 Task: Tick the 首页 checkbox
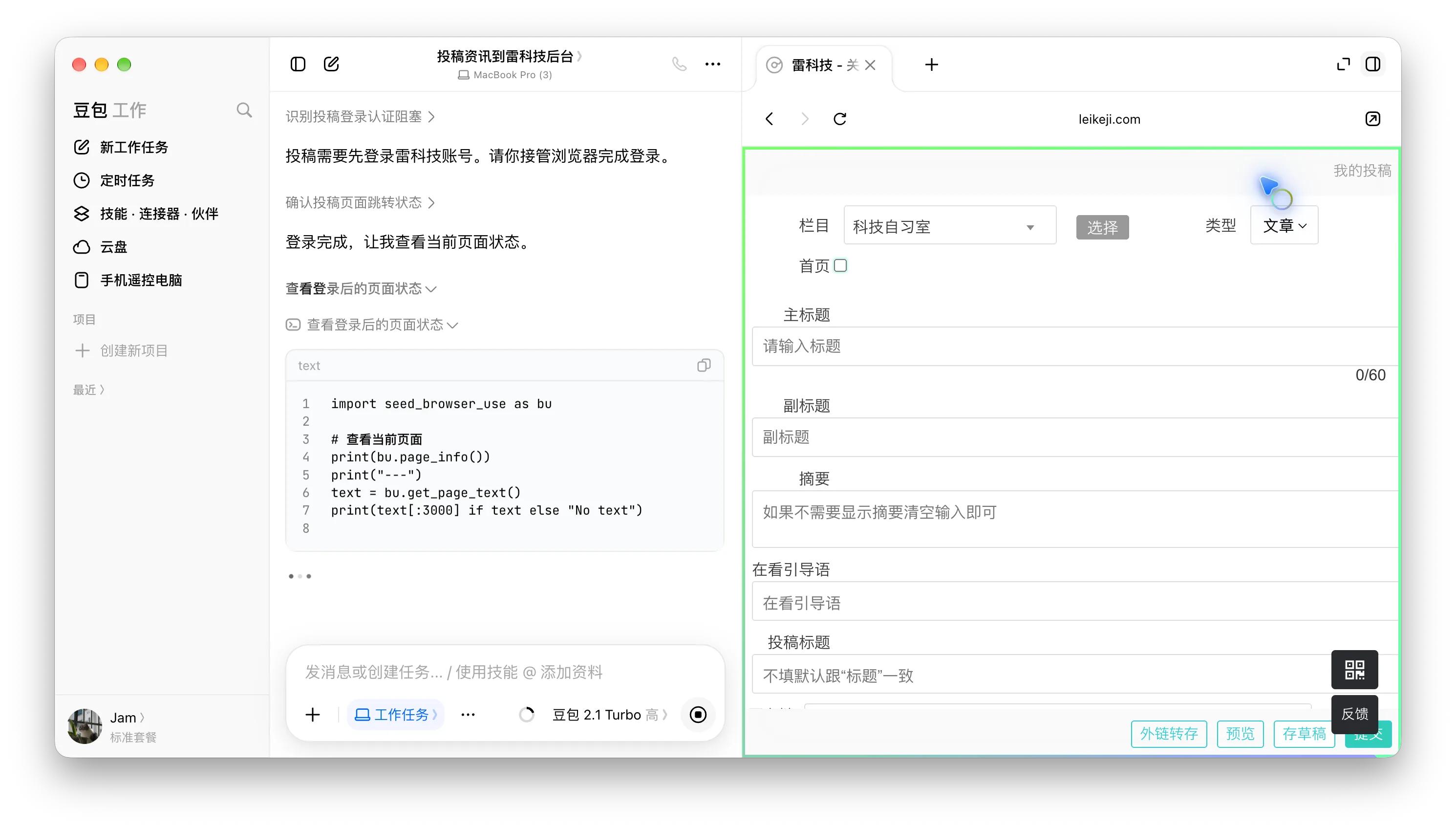(840, 265)
